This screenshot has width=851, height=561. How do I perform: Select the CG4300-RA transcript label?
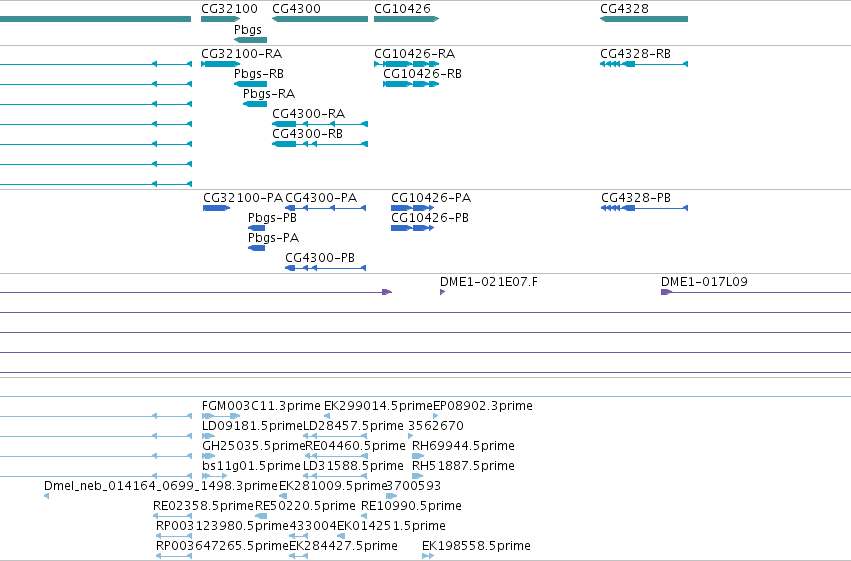coord(308,114)
